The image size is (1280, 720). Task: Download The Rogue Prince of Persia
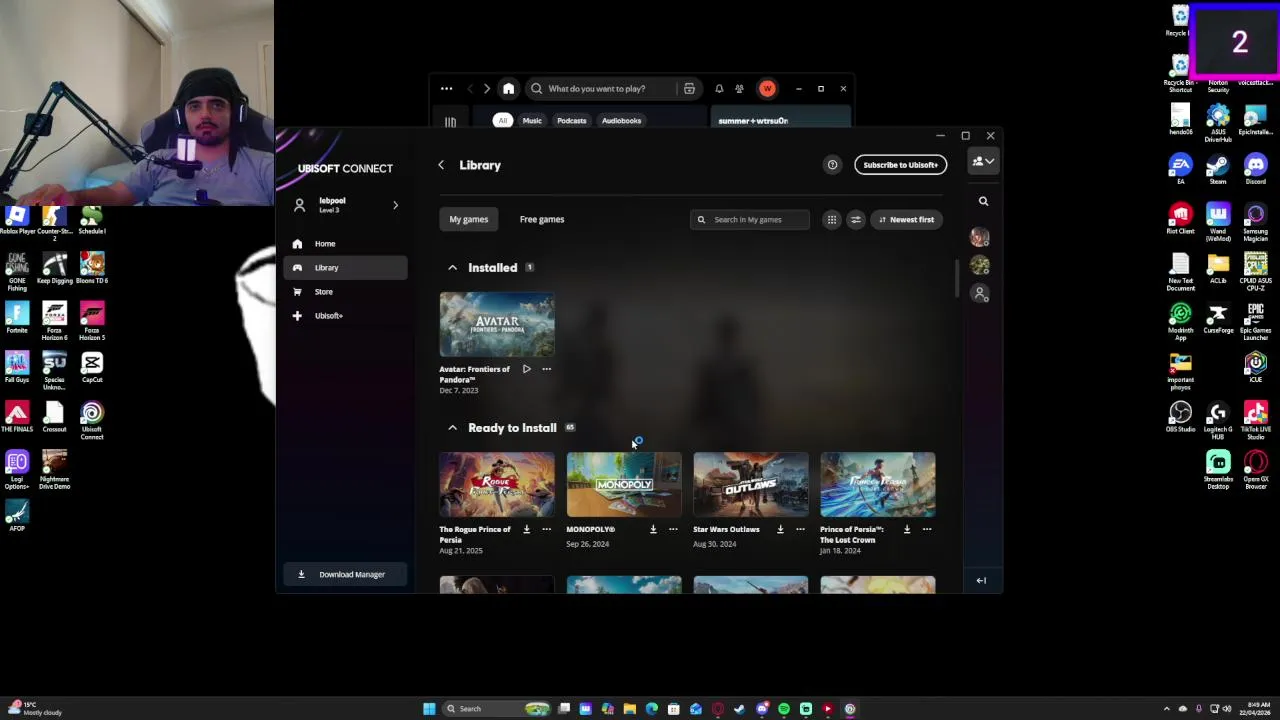(527, 529)
